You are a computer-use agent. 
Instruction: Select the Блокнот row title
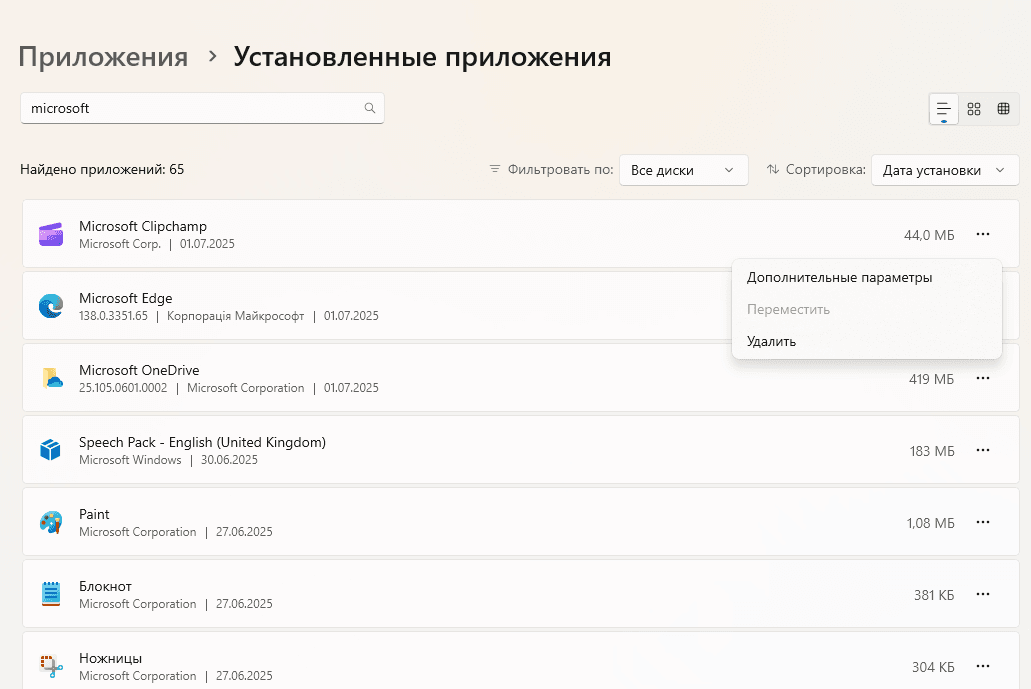click(x=105, y=586)
